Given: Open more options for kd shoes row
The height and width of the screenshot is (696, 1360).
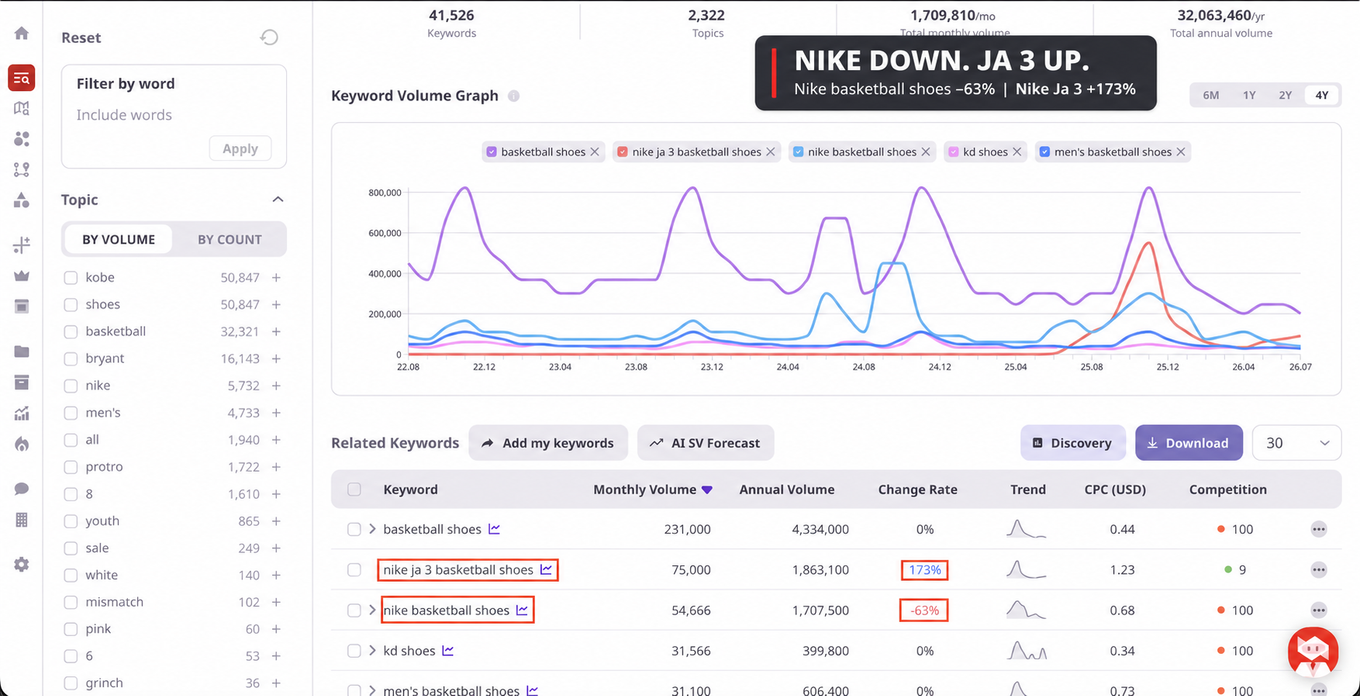Looking at the screenshot, I should point(1319,651).
